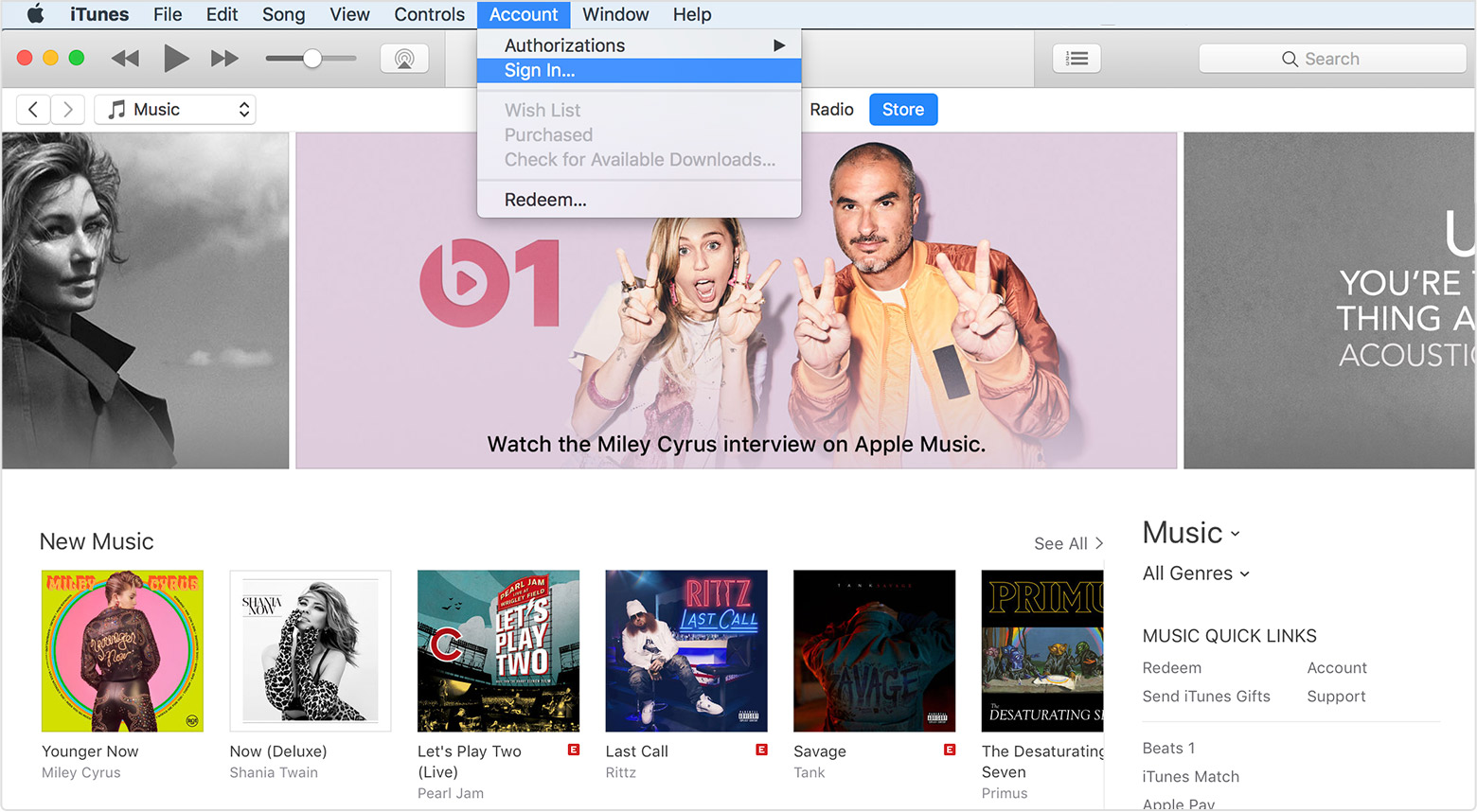1477x812 pixels.
Task: Adjust the volume slider knob
Action: tap(311, 59)
